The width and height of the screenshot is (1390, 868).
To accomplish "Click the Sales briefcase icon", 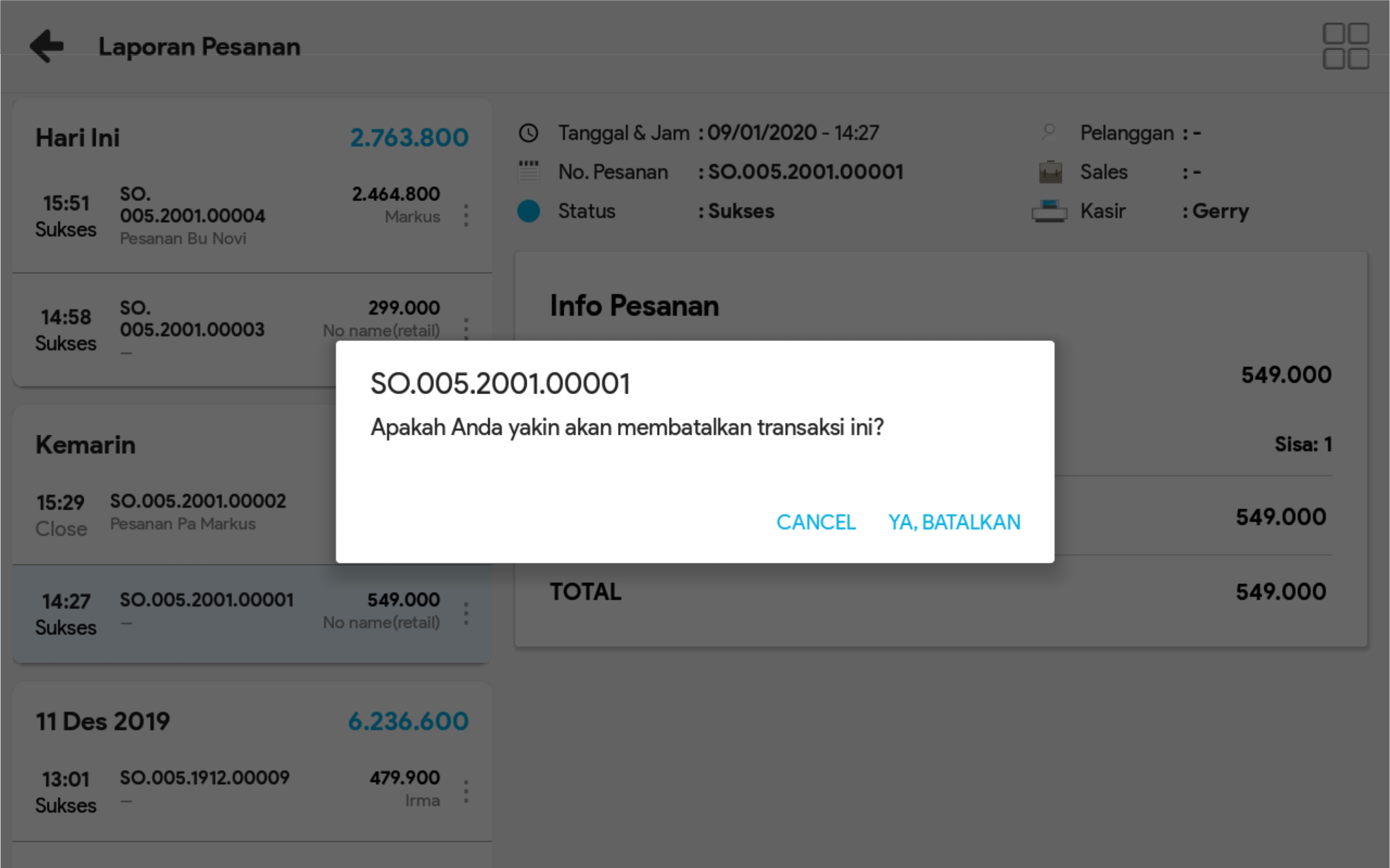I will pos(1050,172).
